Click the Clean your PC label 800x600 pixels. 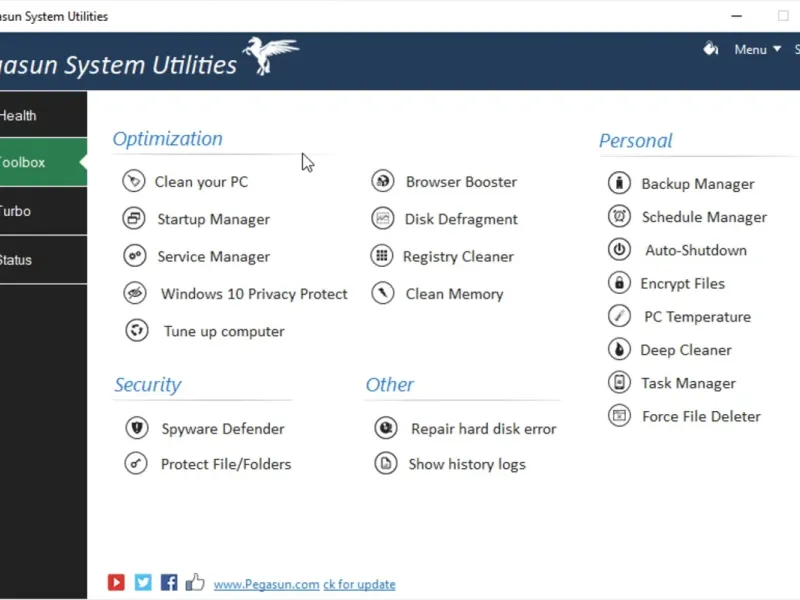(x=202, y=182)
